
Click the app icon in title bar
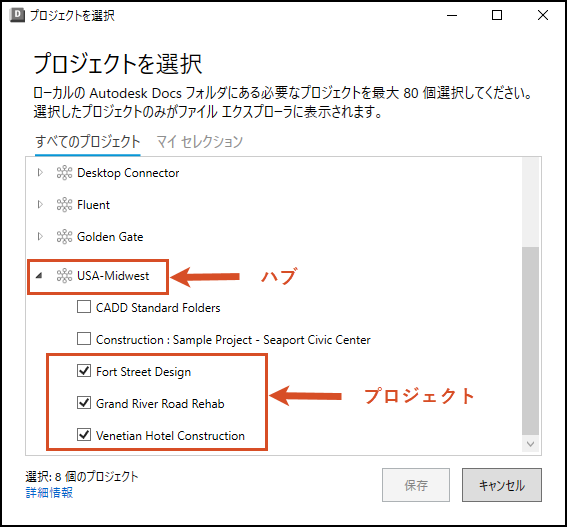[x=17, y=15]
